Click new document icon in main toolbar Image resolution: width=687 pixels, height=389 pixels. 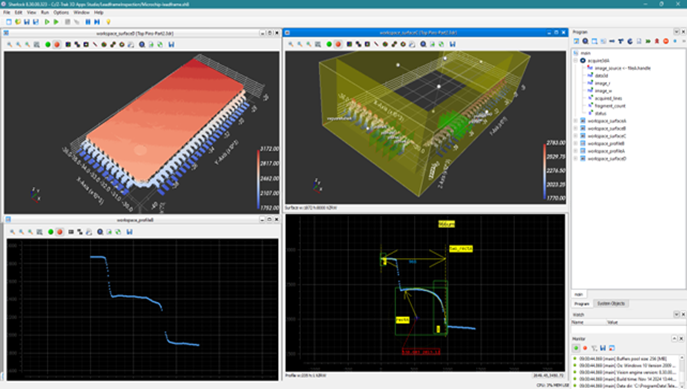tap(9, 22)
